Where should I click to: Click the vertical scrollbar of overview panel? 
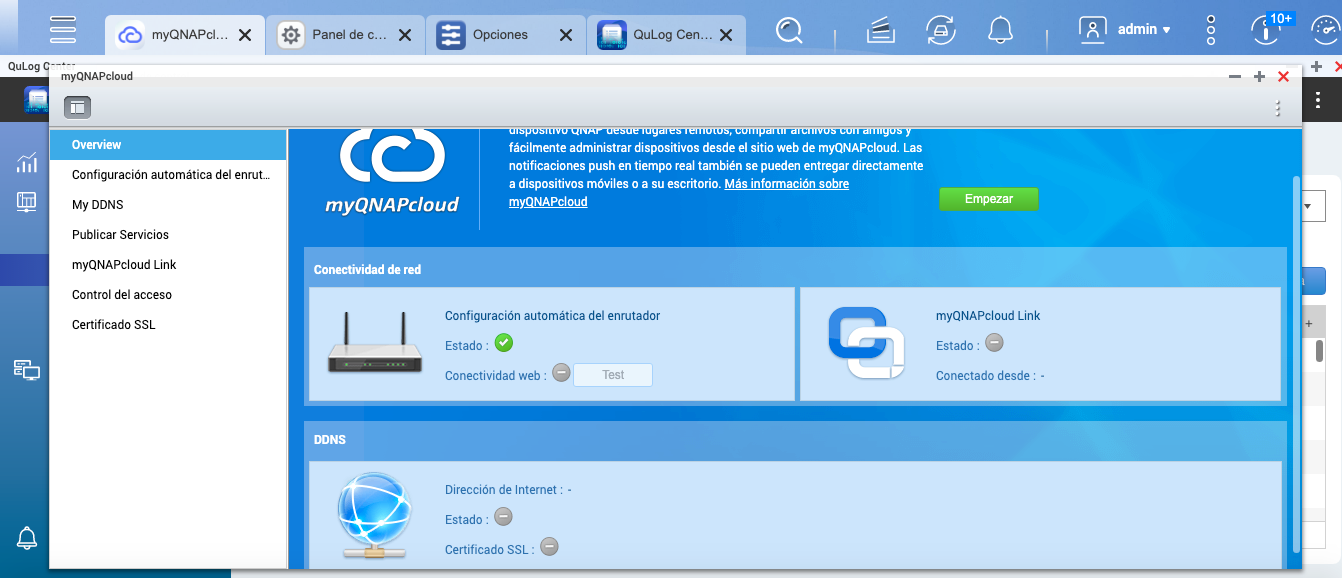(x=1297, y=360)
